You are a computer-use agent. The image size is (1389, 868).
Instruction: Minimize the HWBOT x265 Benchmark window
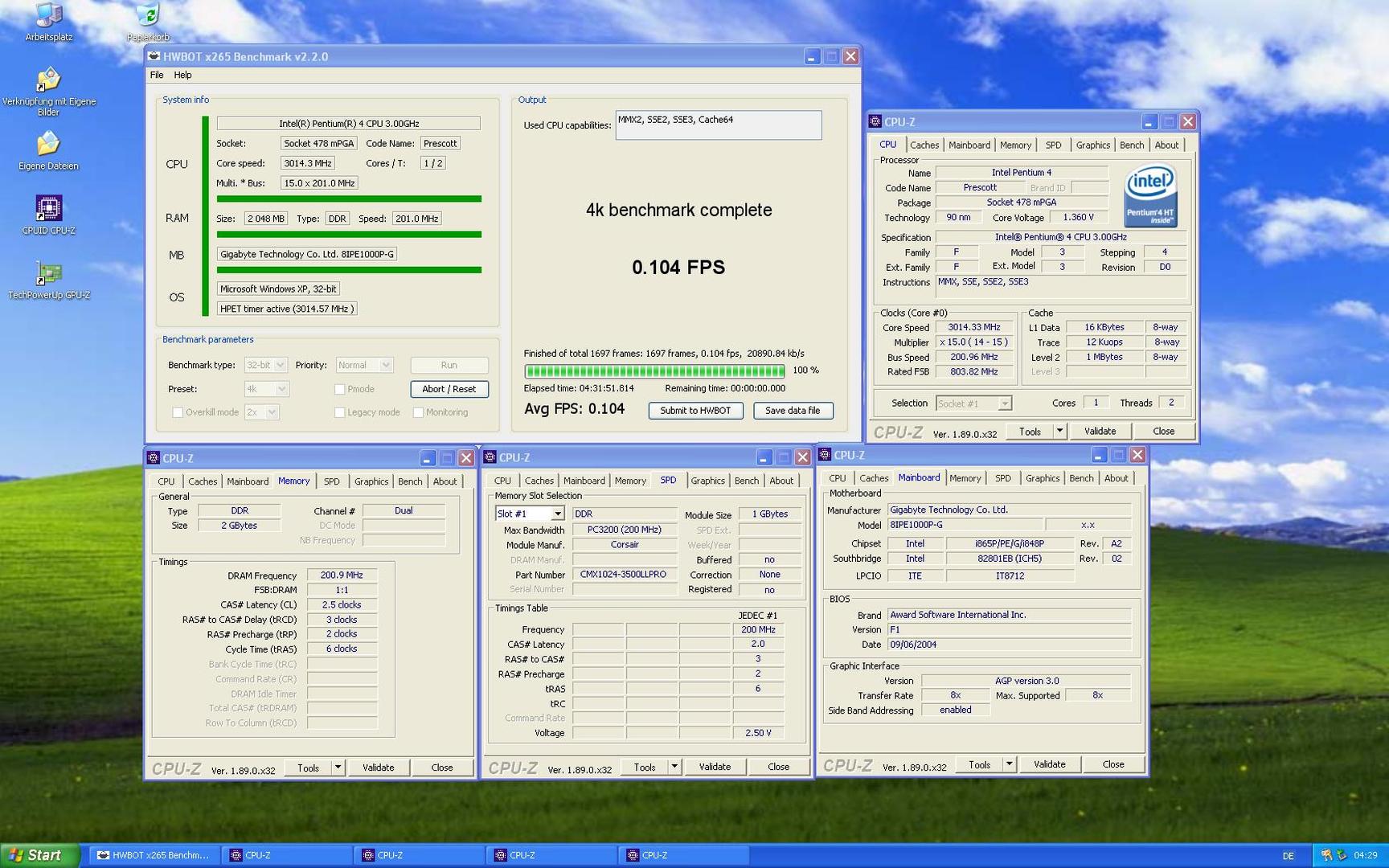pyautogui.click(x=812, y=56)
